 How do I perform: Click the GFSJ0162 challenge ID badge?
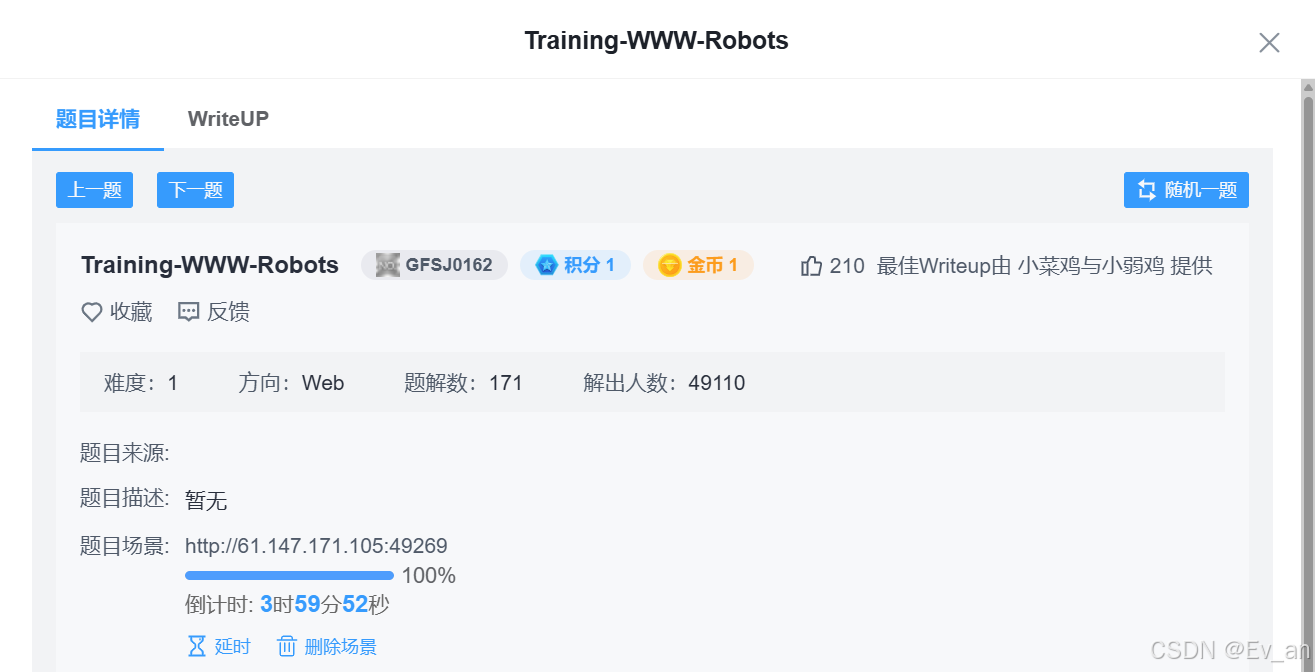(x=434, y=264)
